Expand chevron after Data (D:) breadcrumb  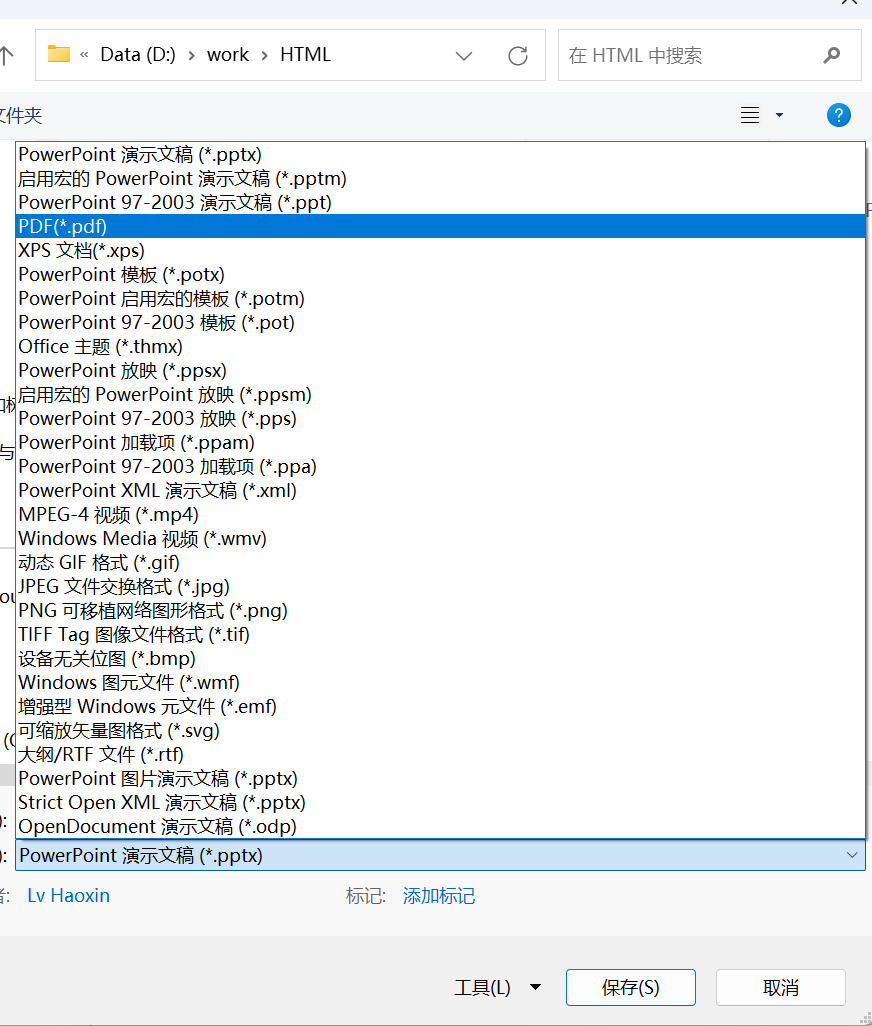coord(191,56)
